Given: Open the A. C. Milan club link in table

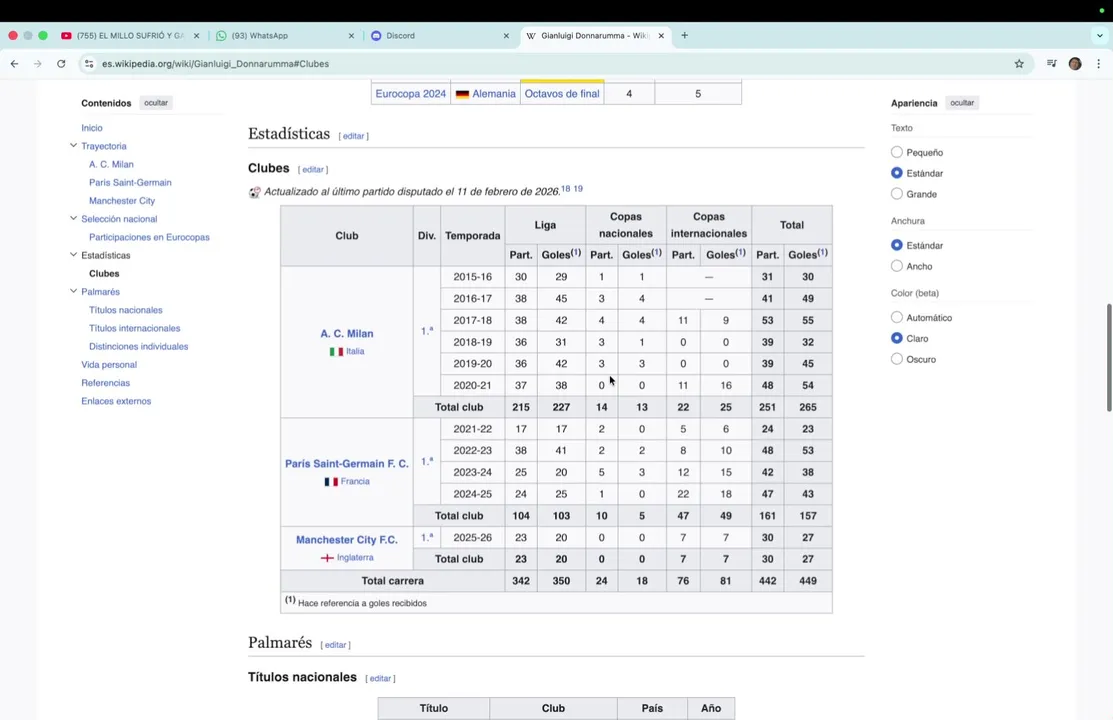Looking at the screenshot, I should click(x=346, y=334).
